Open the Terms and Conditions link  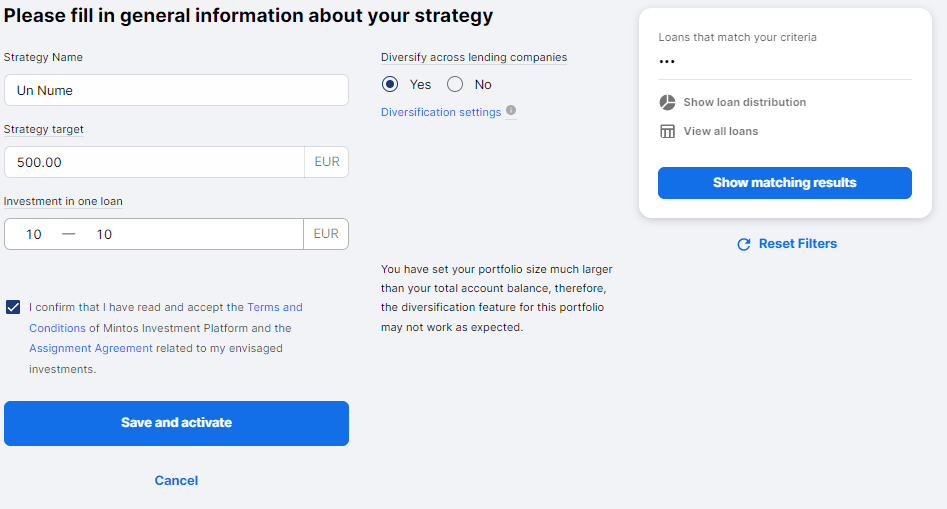[274, 307]
